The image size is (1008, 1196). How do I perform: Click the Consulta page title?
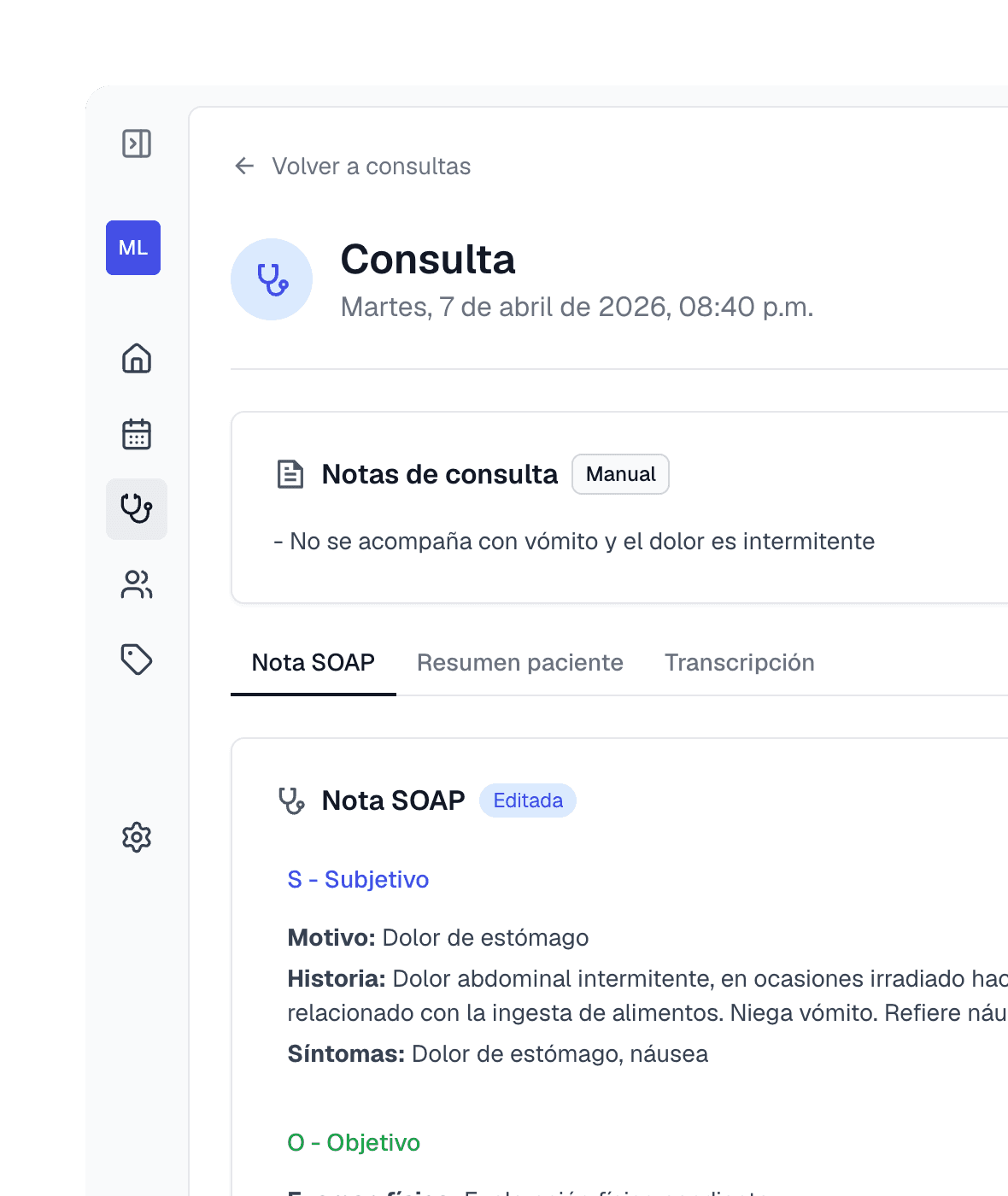pyautogui.click(x=428, y=260)
